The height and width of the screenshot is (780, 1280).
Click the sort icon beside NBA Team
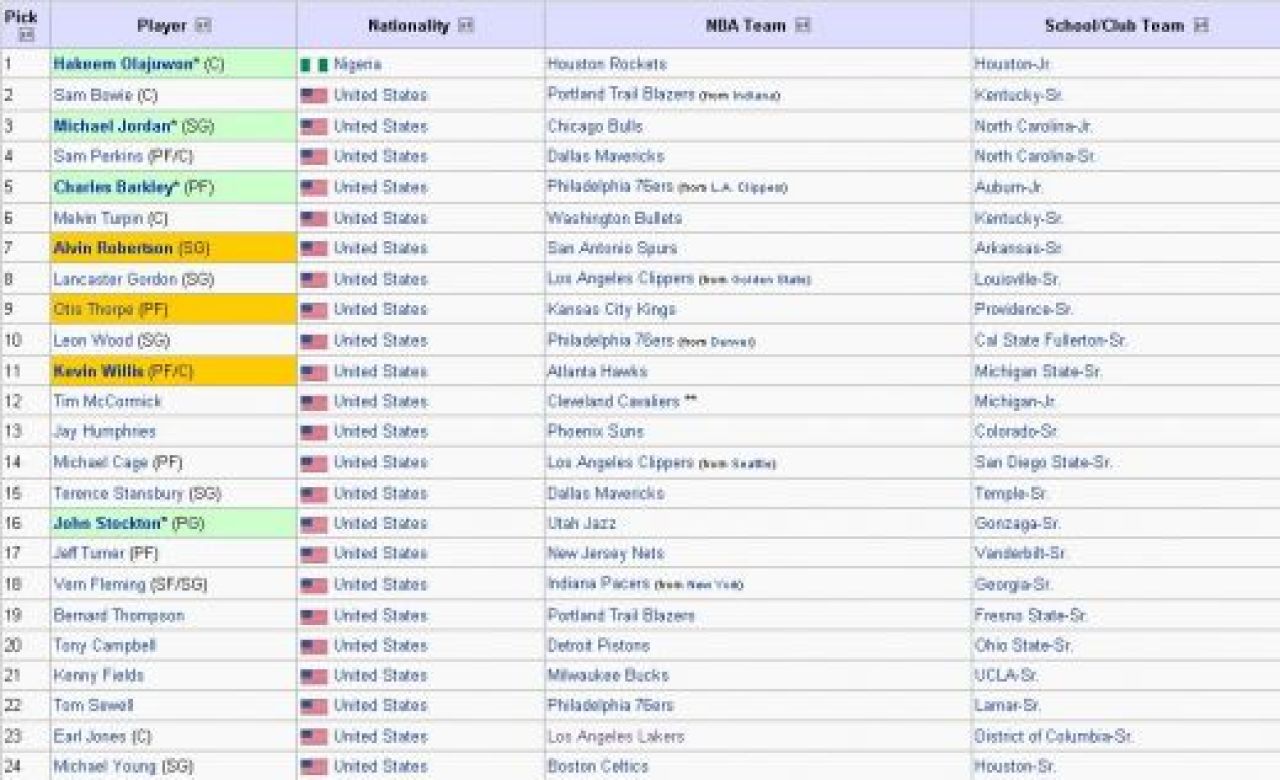point(803,26)
